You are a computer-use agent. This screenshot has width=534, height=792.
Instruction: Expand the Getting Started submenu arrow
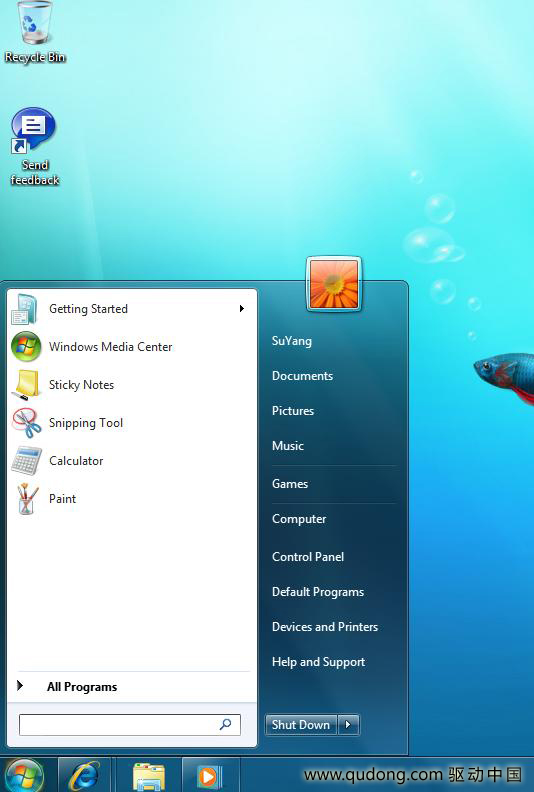point(242,309)
